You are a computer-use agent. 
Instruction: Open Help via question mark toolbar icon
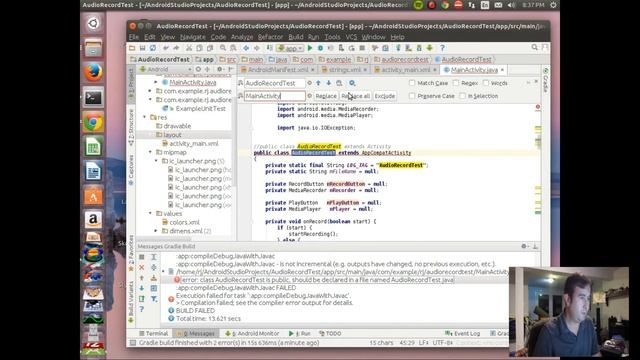coord(442,48)
